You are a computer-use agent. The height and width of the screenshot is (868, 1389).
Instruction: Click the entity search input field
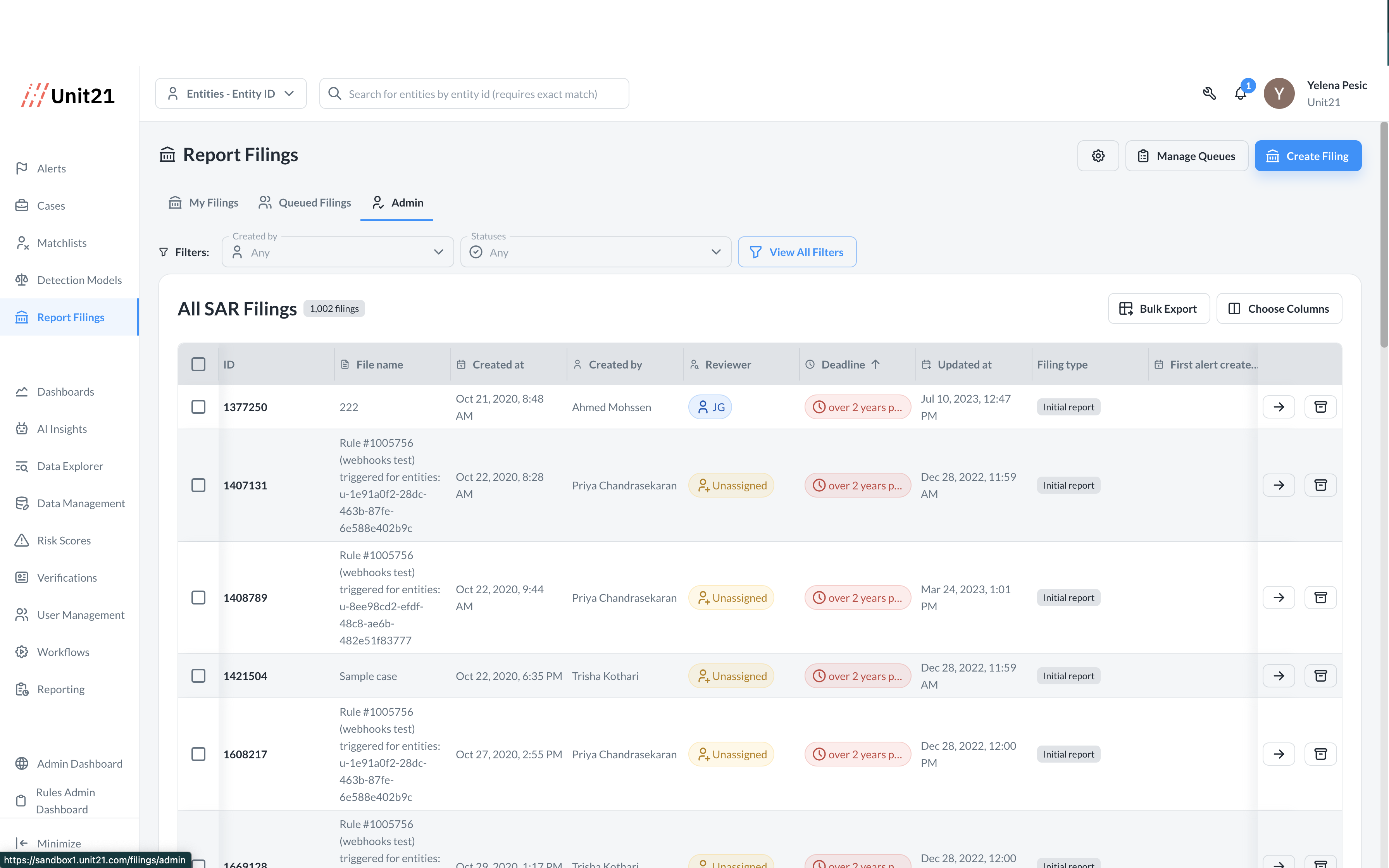(482, 93)
